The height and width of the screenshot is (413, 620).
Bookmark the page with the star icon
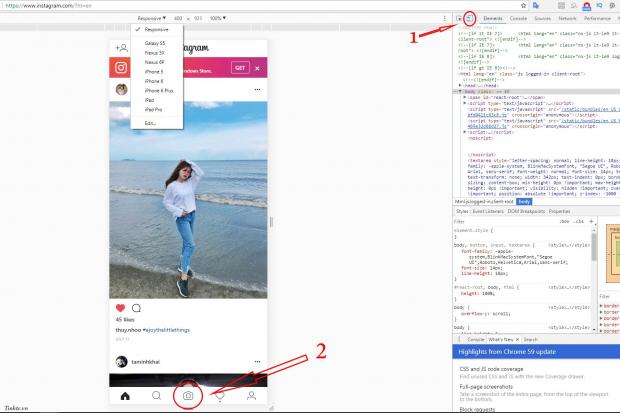pos(524,6)
